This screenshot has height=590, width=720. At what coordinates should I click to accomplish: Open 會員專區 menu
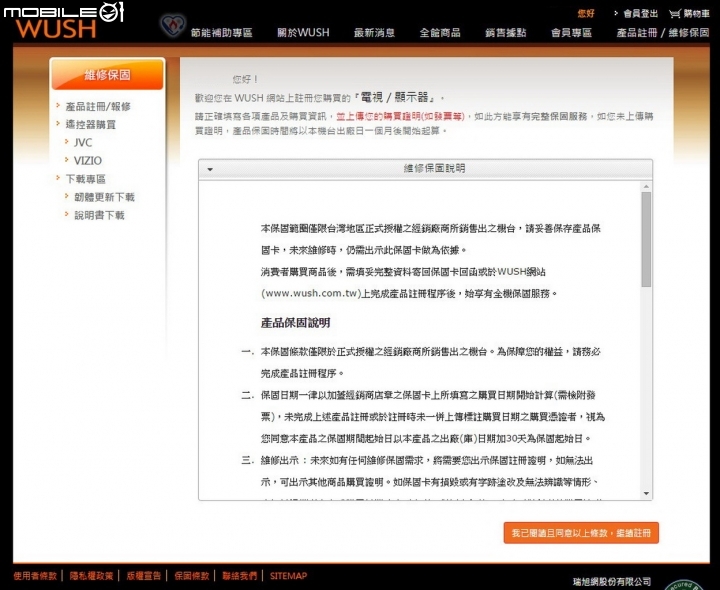tap(571, 33)
